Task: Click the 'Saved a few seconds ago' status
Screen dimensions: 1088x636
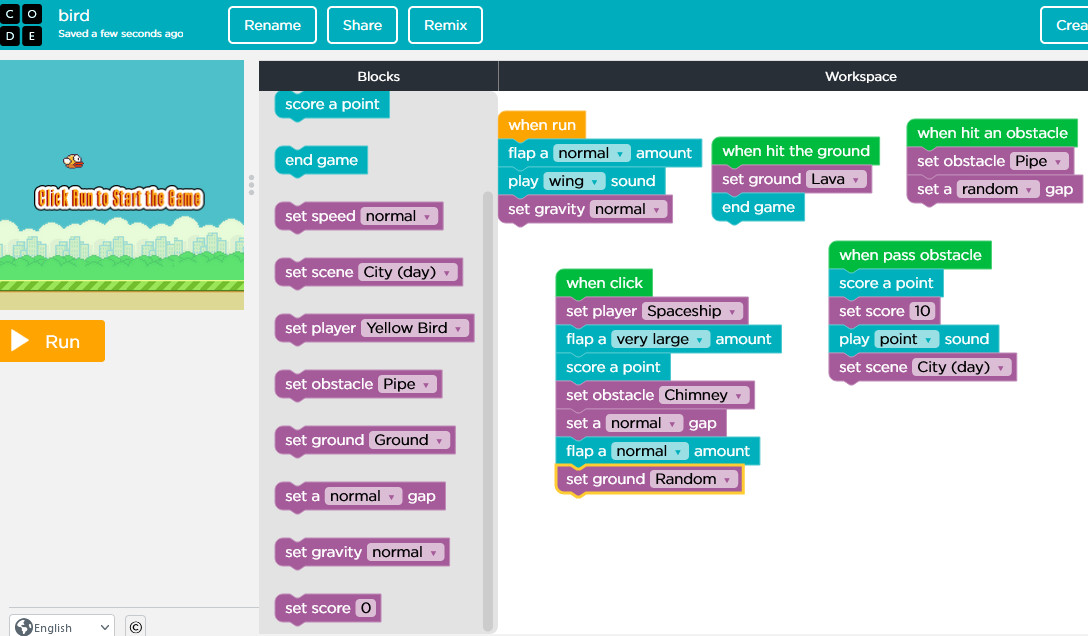Action: click(121, 33)
